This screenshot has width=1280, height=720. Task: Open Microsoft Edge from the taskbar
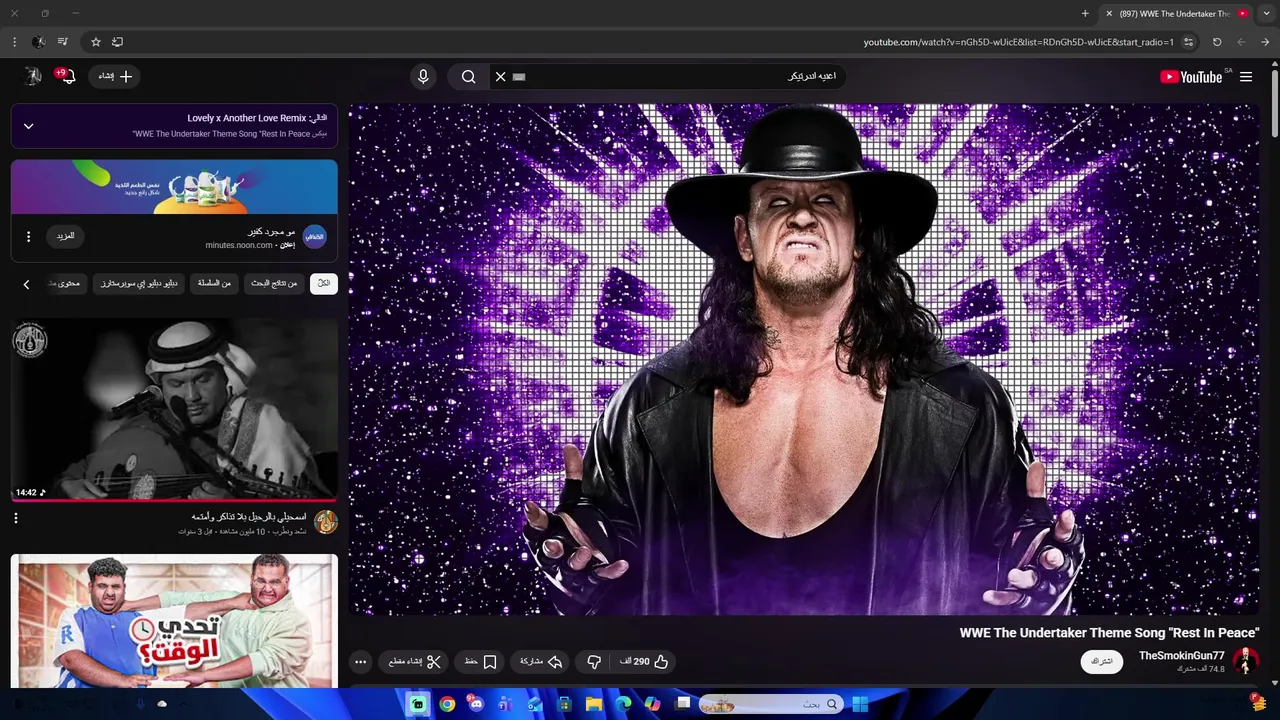[x=624, y=704]
